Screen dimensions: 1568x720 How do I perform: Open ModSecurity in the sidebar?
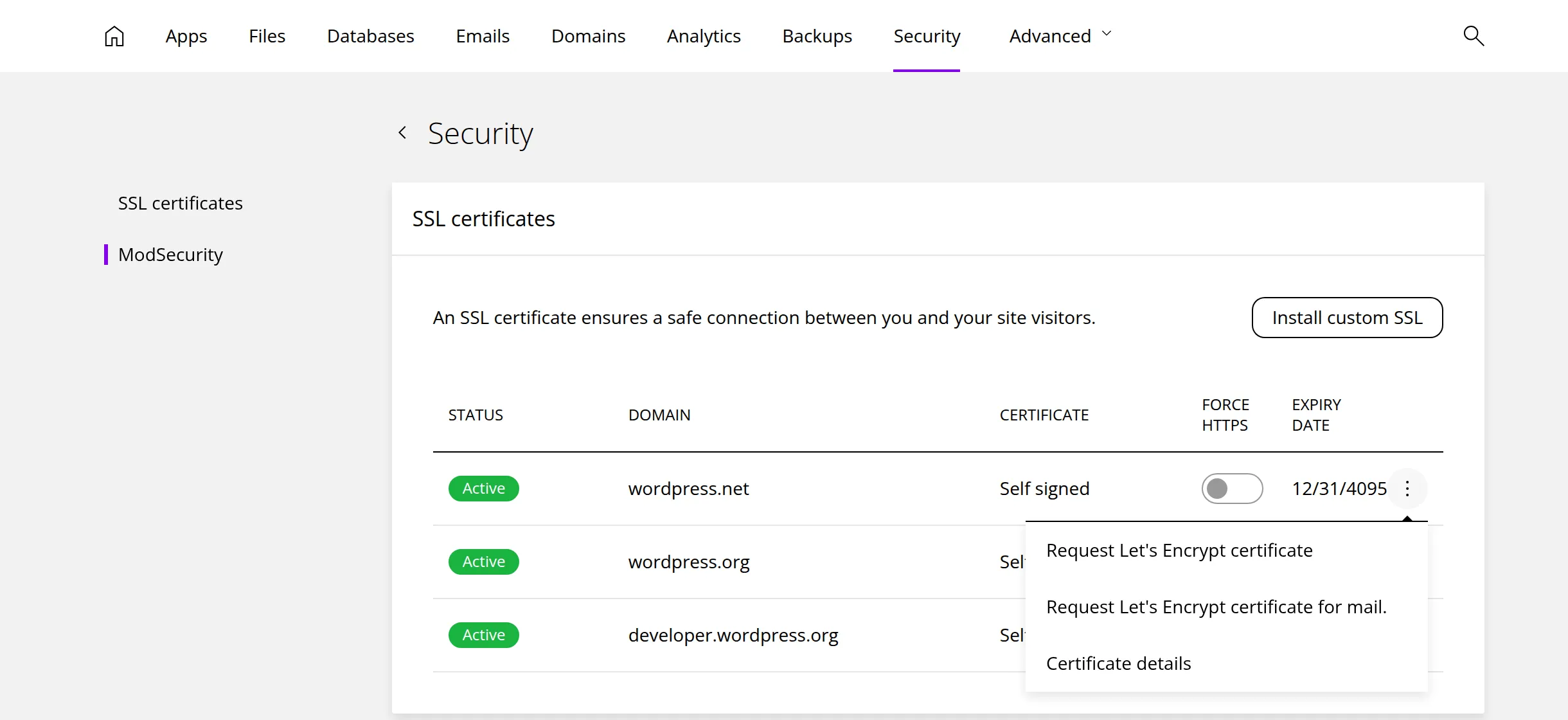pyautogui.click(x=170, y=255)
